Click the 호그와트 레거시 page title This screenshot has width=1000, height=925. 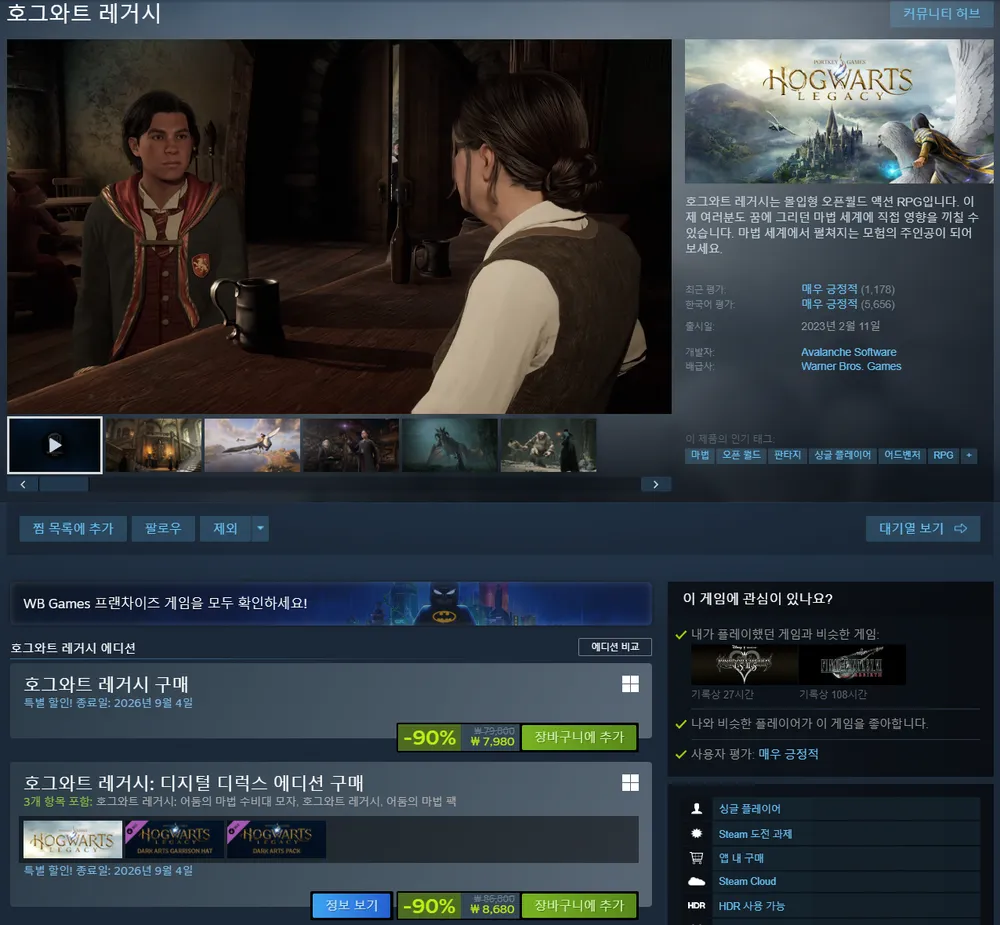(84, 13)
